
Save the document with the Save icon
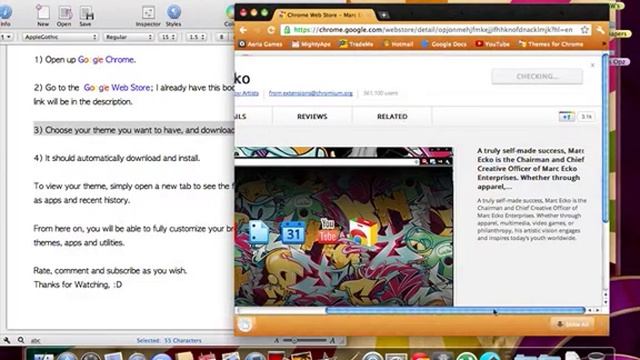pos(86,16)
